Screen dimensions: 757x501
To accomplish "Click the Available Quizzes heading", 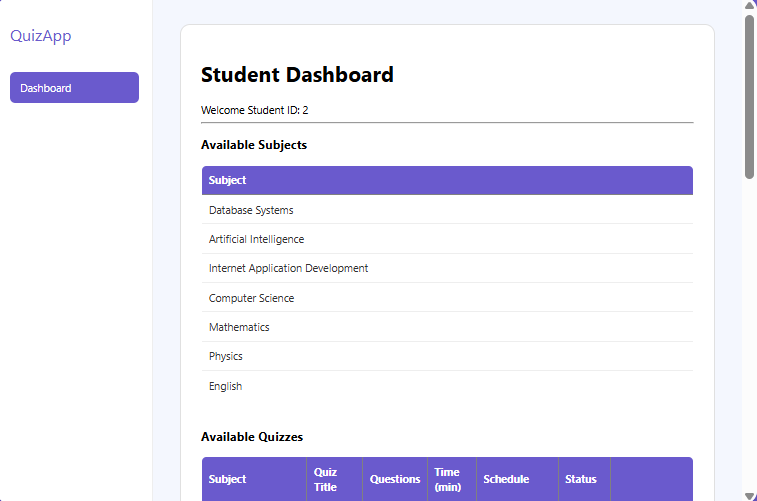I will [252, 437].
